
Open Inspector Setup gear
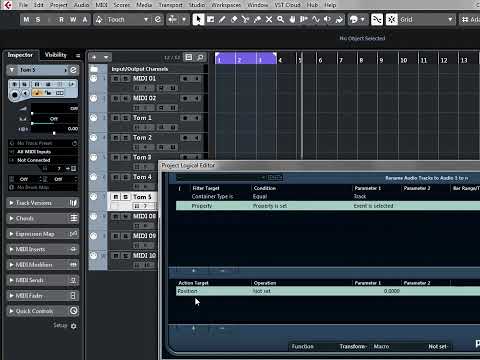74,326
